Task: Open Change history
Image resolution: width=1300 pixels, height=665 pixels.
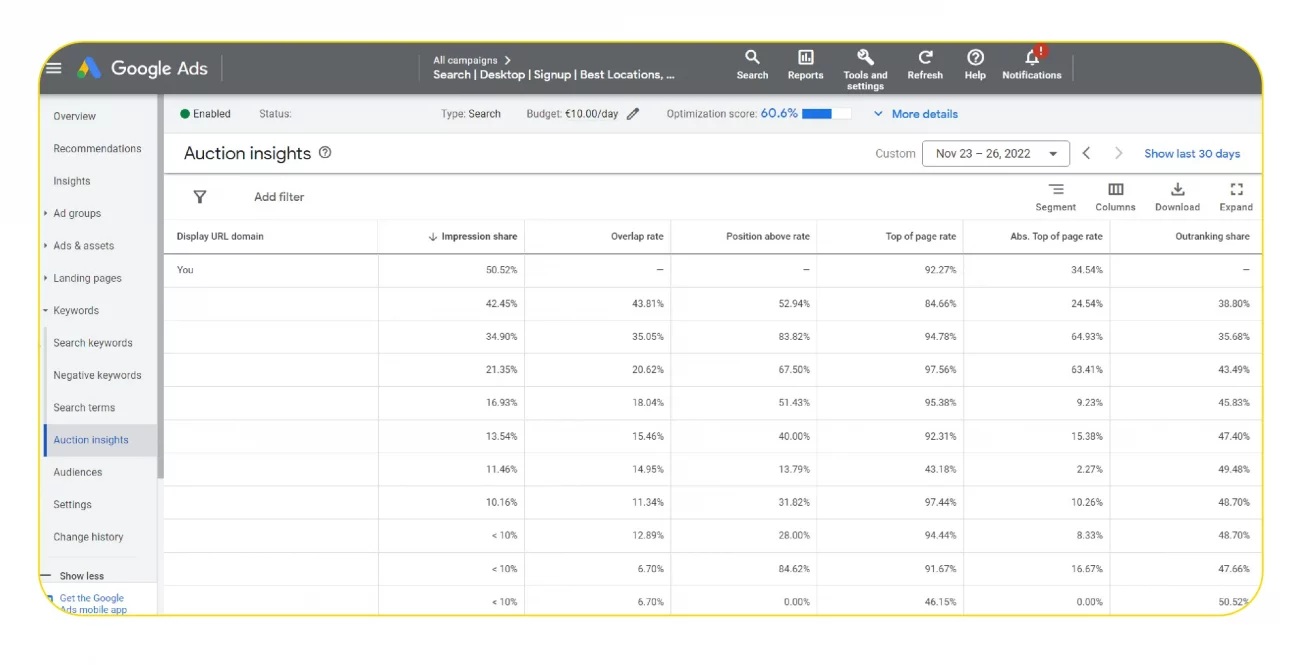Action: pos(88,537)
